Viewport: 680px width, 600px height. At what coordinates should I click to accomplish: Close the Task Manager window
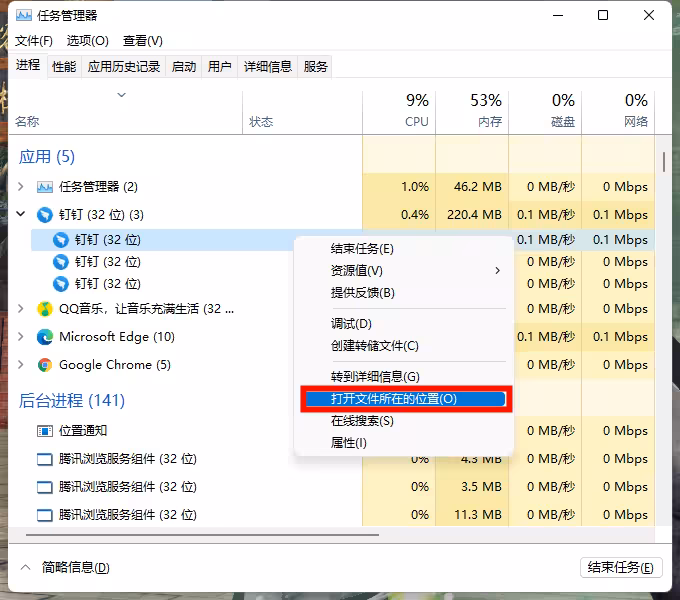tap(649, 16)
